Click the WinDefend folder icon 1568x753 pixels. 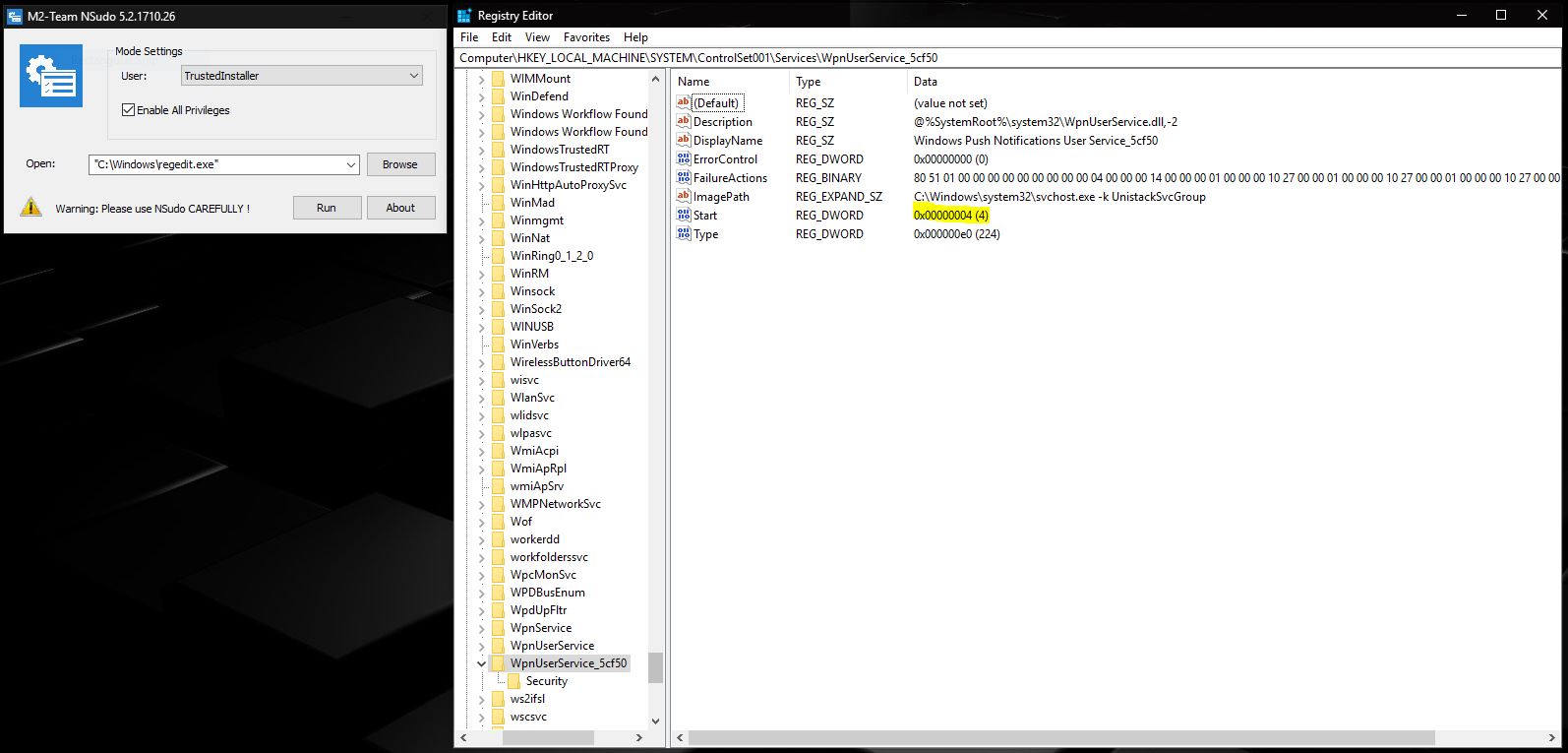tap(498, 96)
